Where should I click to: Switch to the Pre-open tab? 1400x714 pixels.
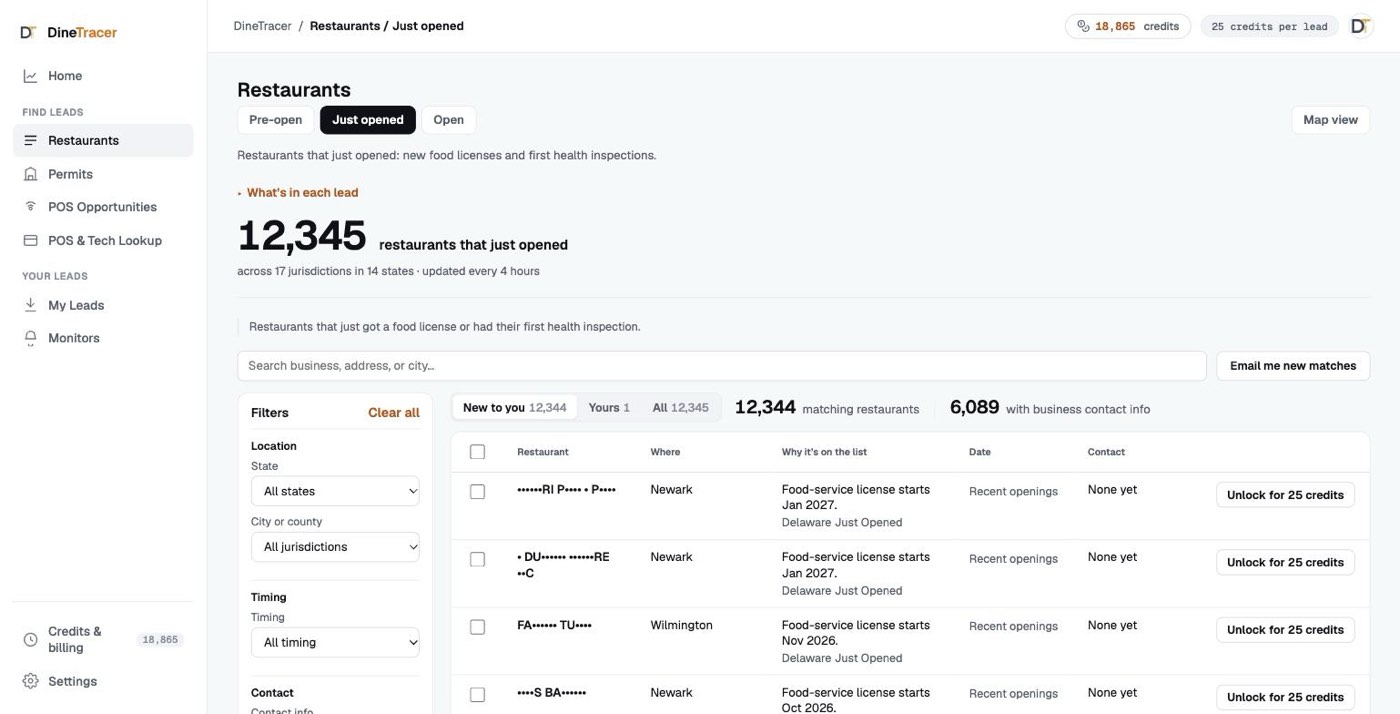[x=275, y=120]
